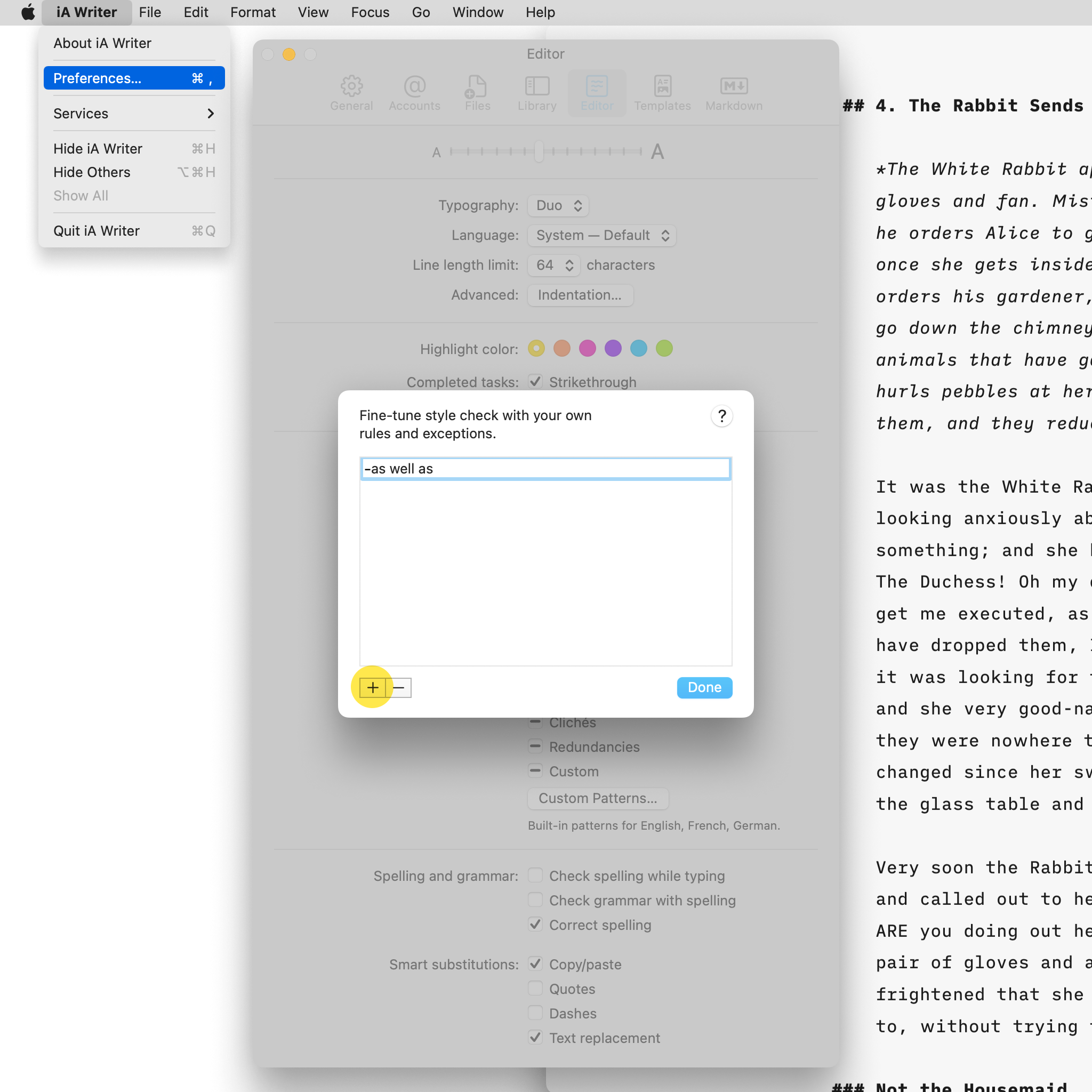Add a new custom pattern with plus

coord(373,687)
